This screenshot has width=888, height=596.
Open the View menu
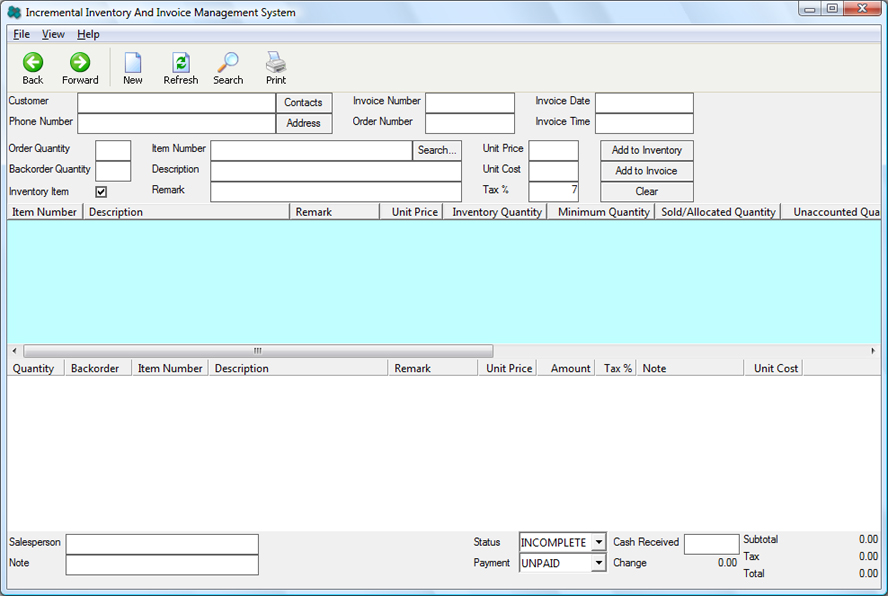53,34
